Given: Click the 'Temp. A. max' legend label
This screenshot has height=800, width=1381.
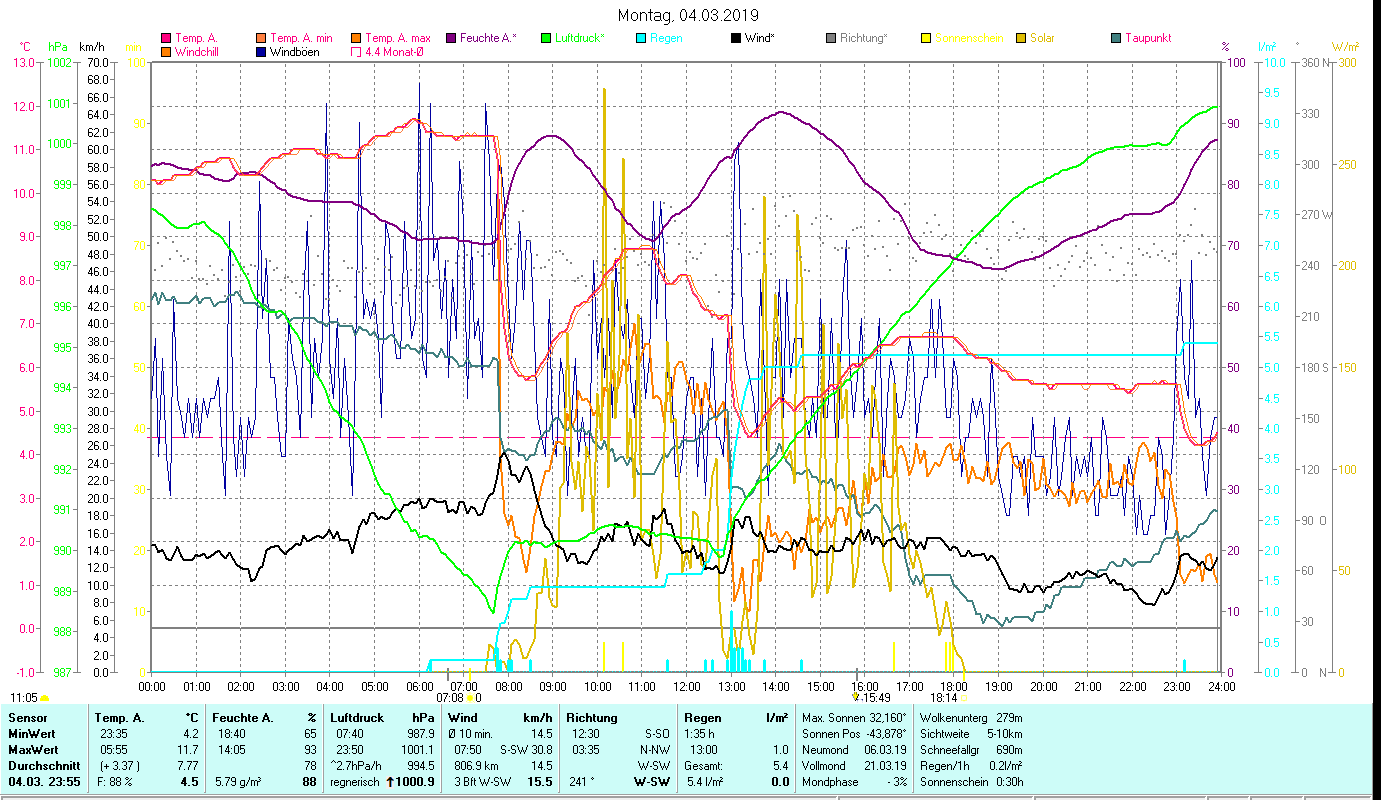Looking at the screenshot, I should point(398,39).
